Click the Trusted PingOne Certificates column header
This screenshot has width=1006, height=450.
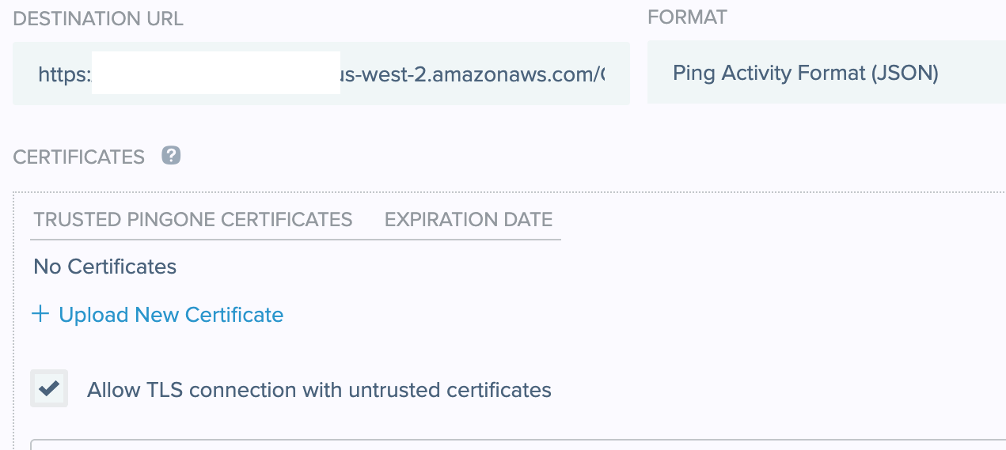pos(193,220)
